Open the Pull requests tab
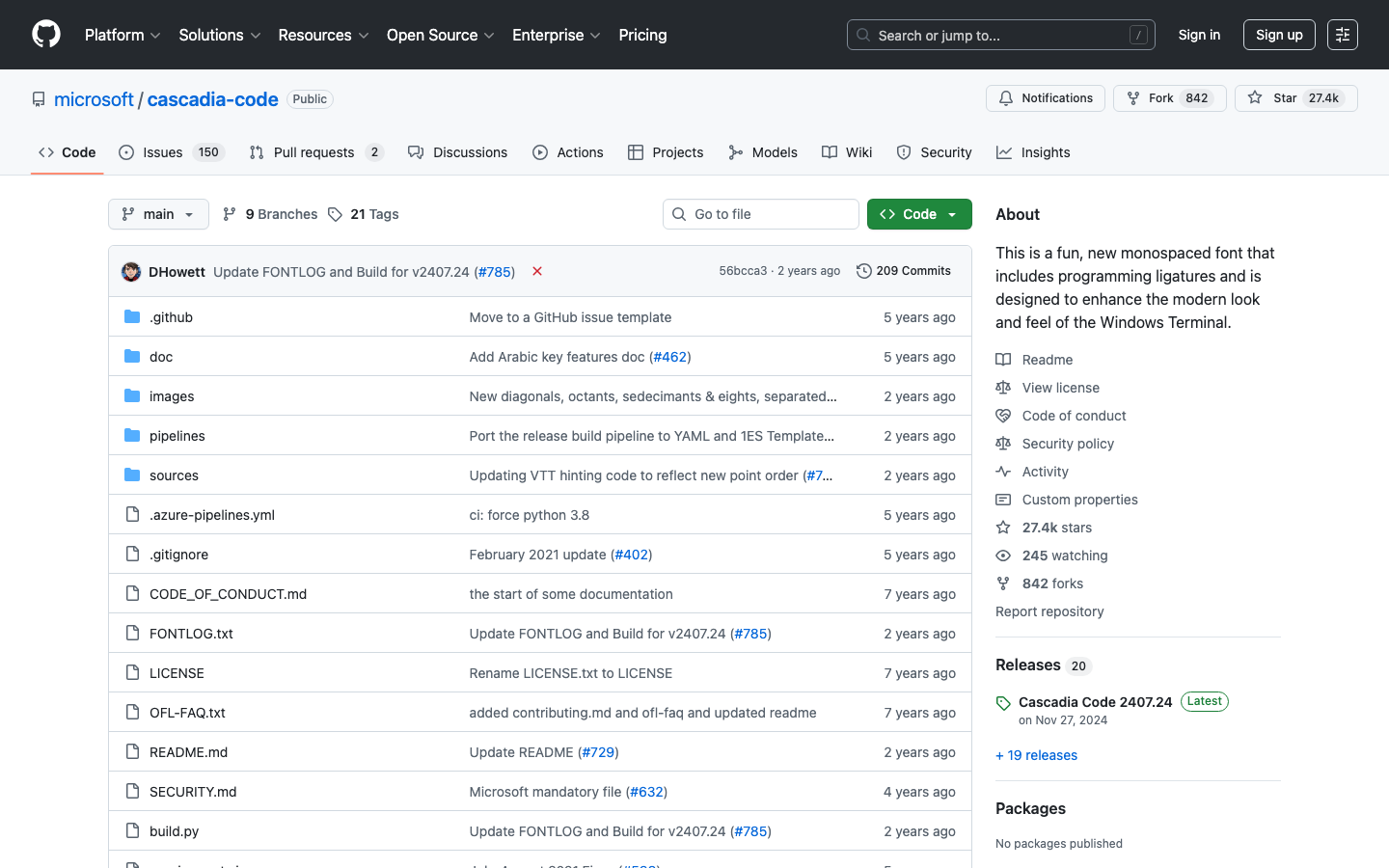 315,152
